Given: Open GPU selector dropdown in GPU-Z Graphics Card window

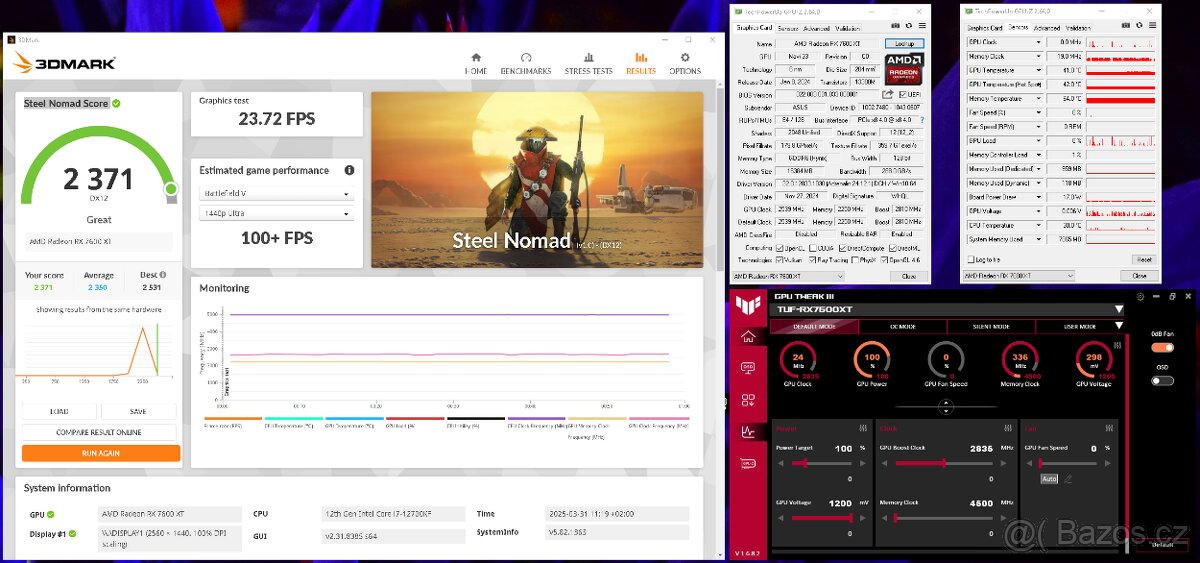Looking at the screenshot, I should click(788, 276).
